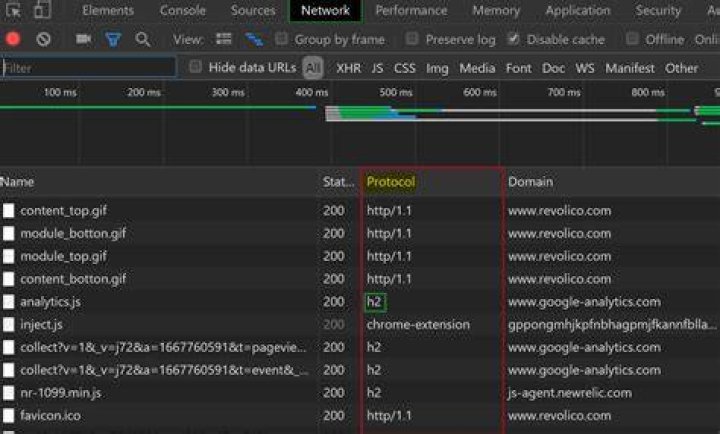The width and height of the screenshot is (720, 434).
Task: Filter requests by Manifest type
Action: point(630,68)
